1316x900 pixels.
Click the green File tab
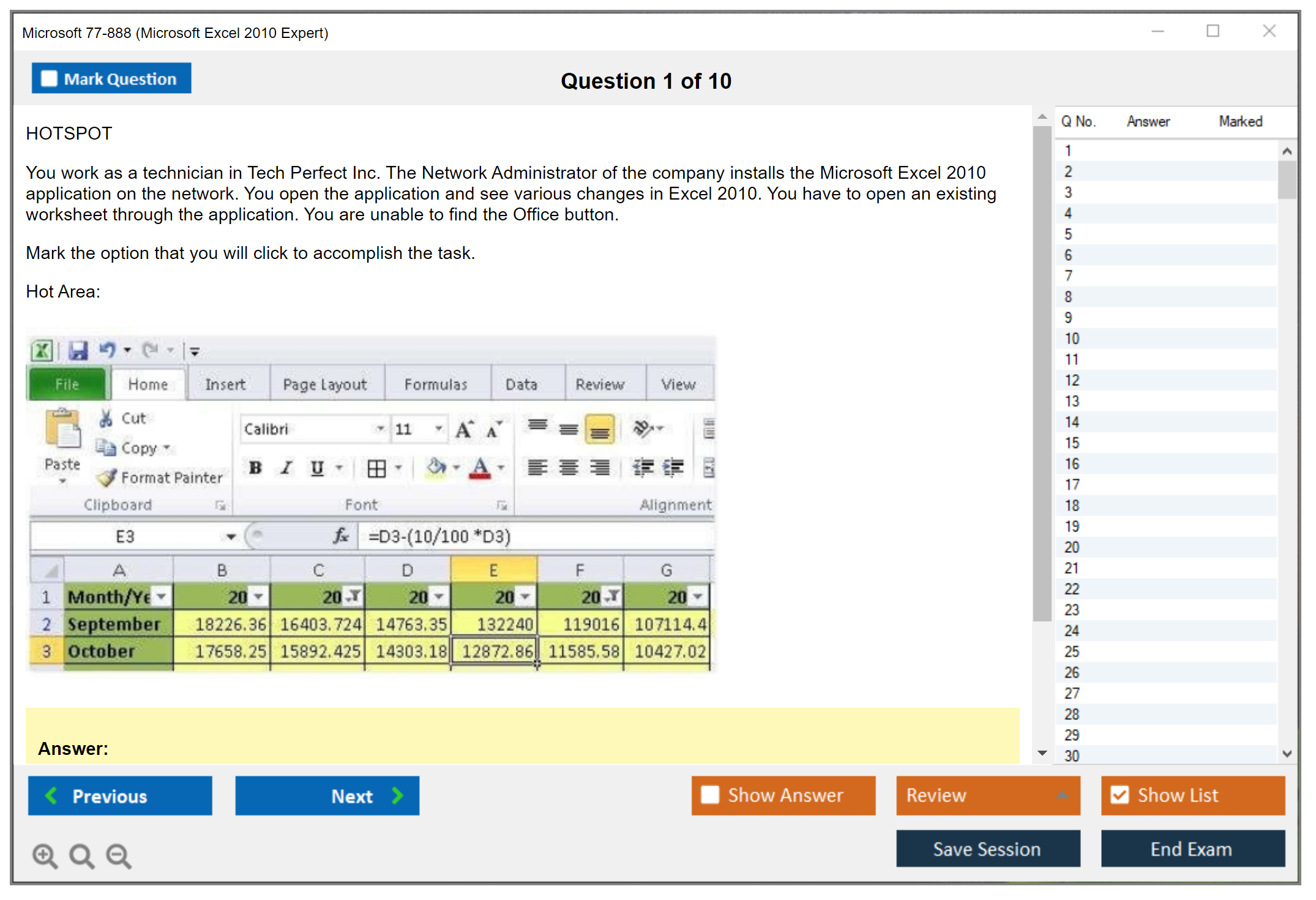(x=67, y=384)
